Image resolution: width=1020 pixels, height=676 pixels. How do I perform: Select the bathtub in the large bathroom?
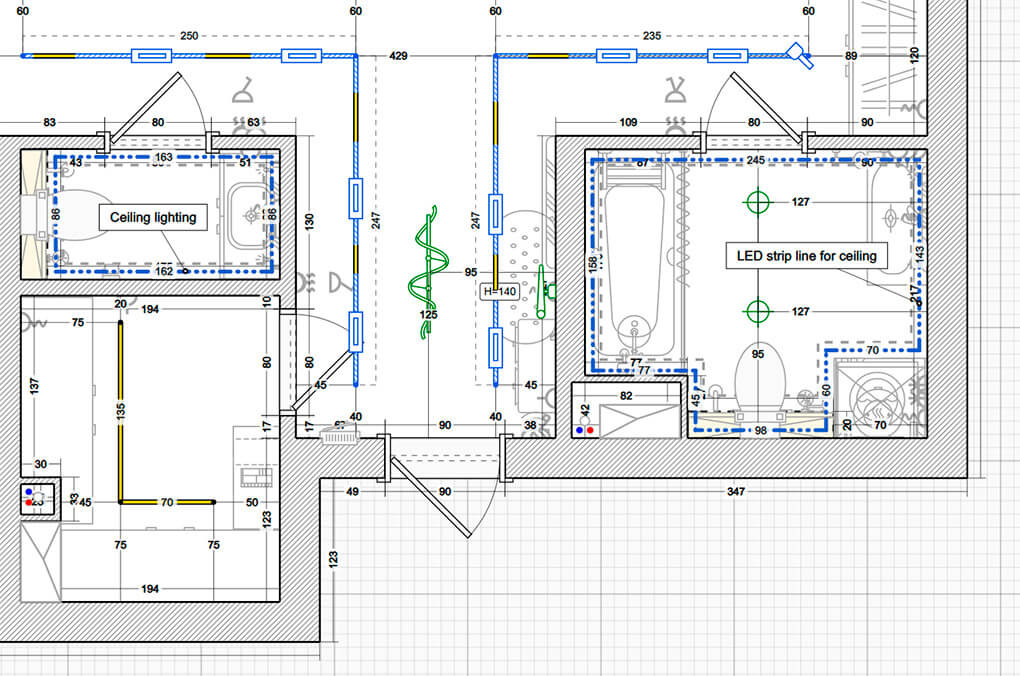tap(635, 265)
